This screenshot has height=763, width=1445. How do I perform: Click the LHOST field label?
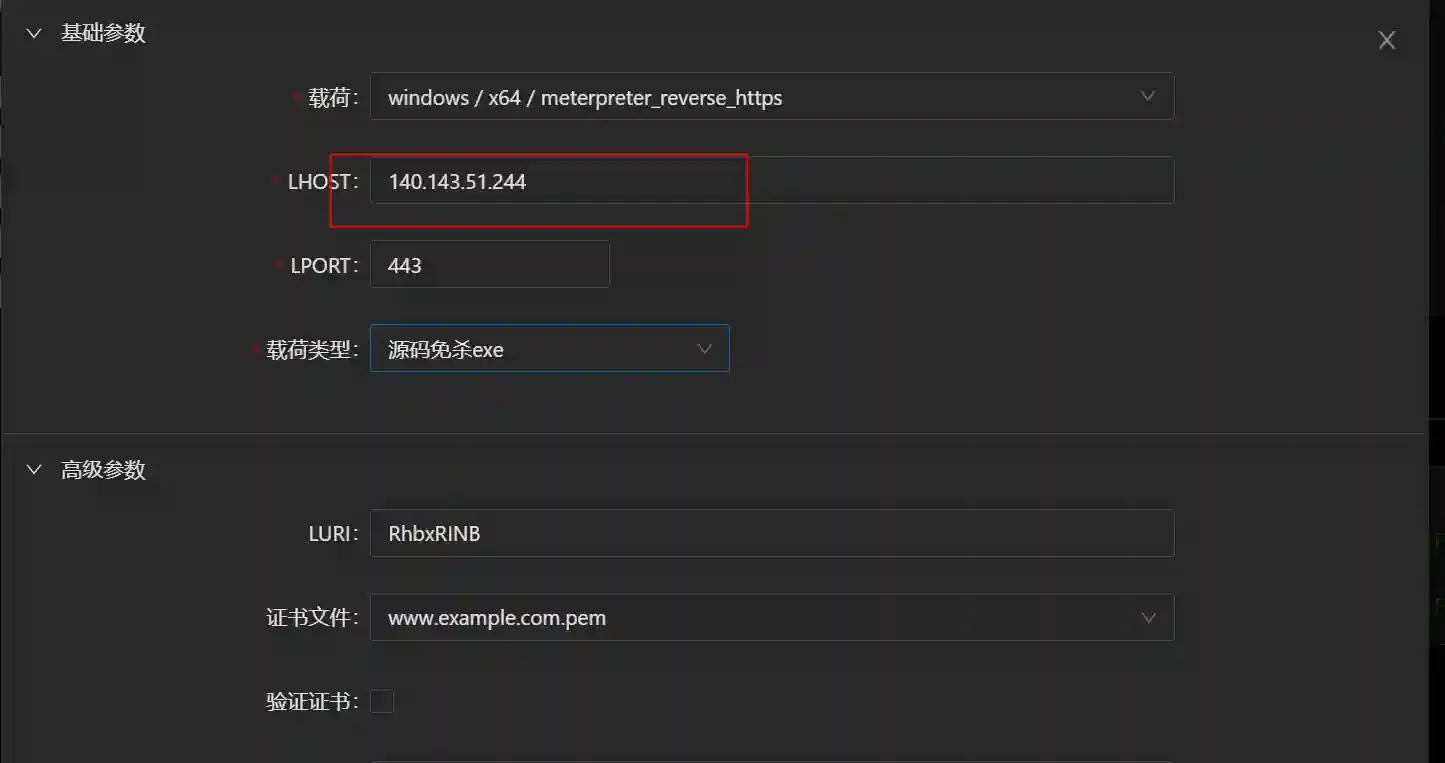tap(320, 182)
